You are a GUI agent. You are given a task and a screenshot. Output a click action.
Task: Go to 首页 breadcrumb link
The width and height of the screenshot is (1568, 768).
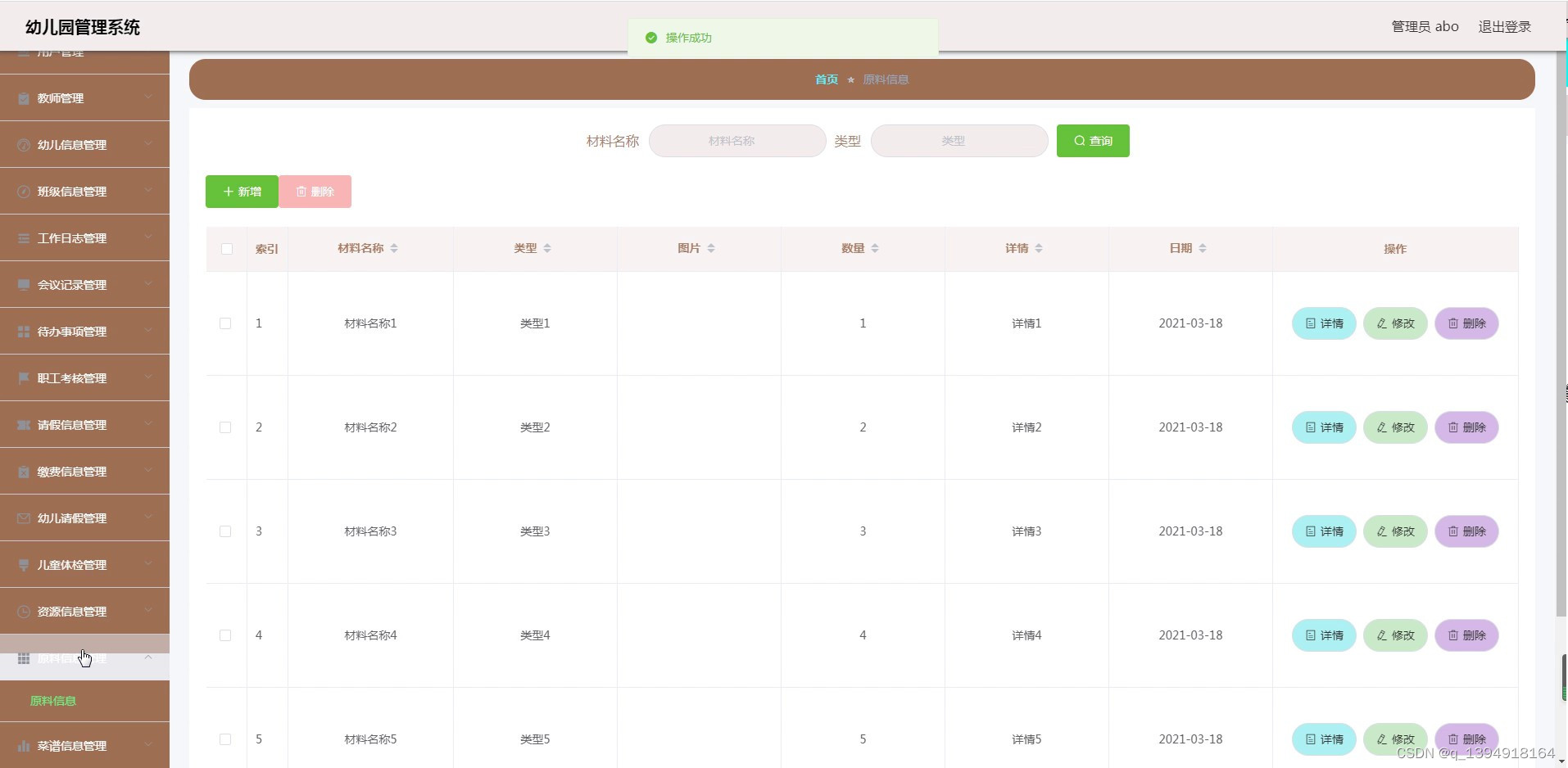click(827, 79)
